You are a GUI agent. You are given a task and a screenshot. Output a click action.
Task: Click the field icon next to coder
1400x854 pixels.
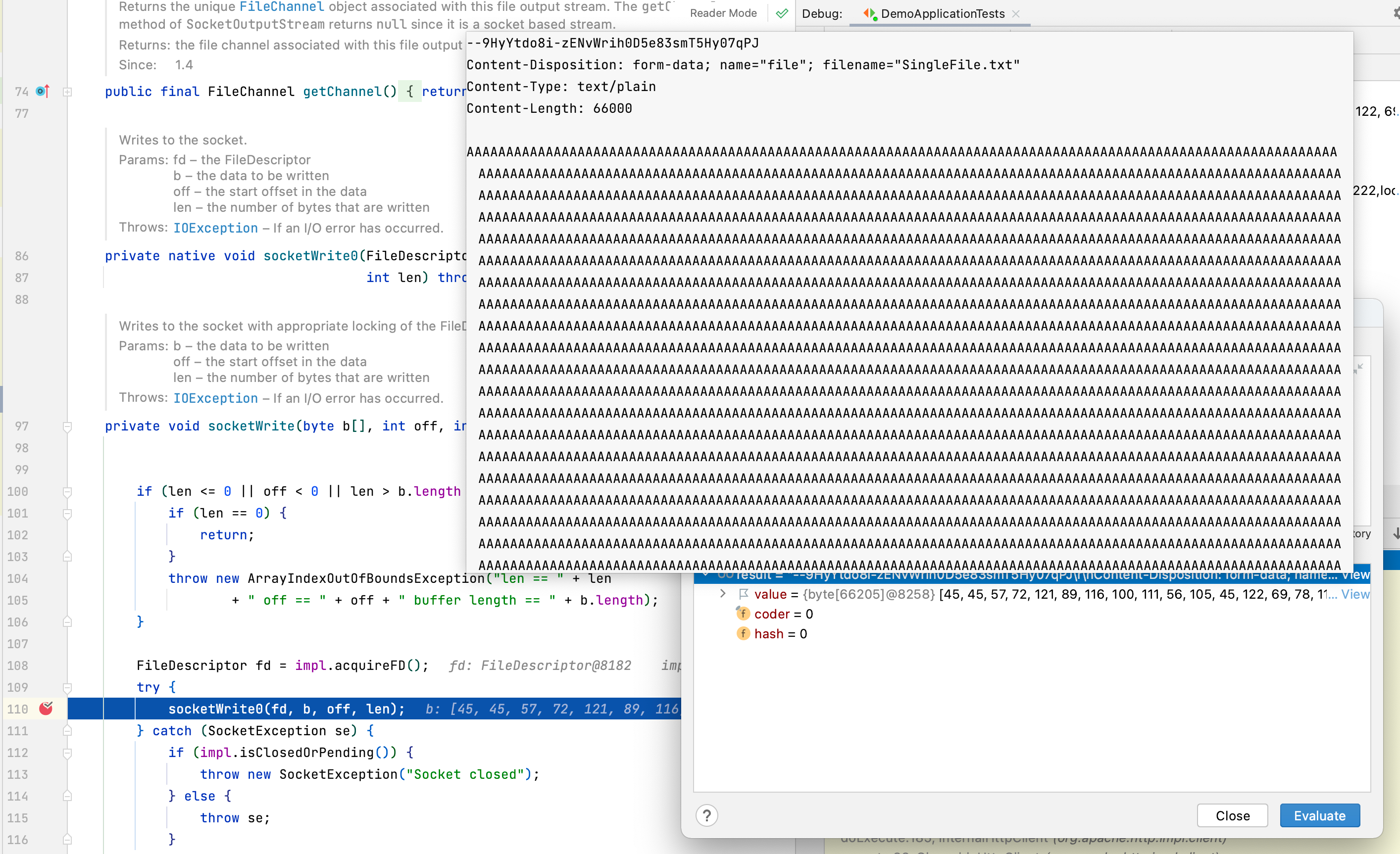pyautogui.click(x=743, y=613)
